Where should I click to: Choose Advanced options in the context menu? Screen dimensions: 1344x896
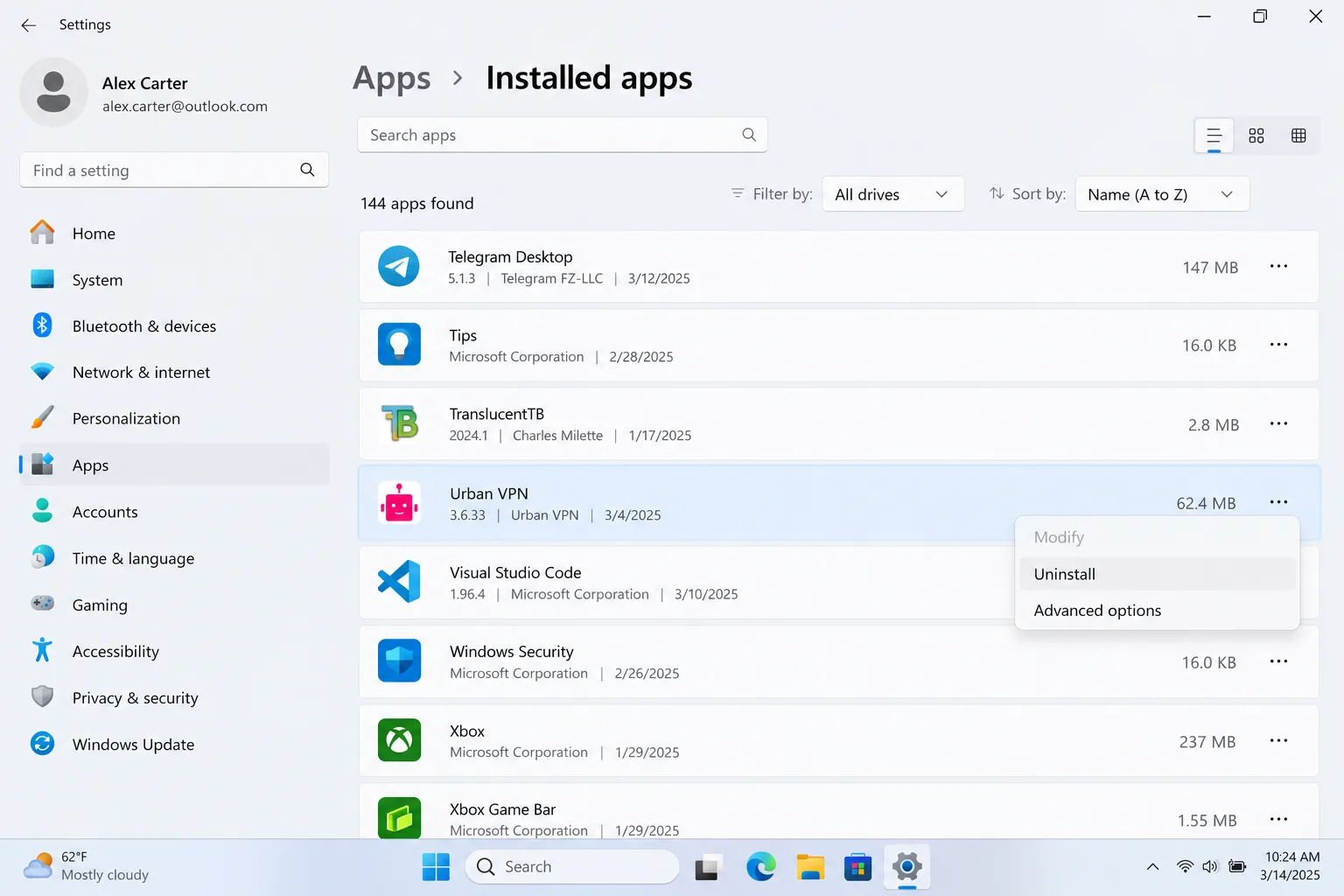pos(1157,611)
